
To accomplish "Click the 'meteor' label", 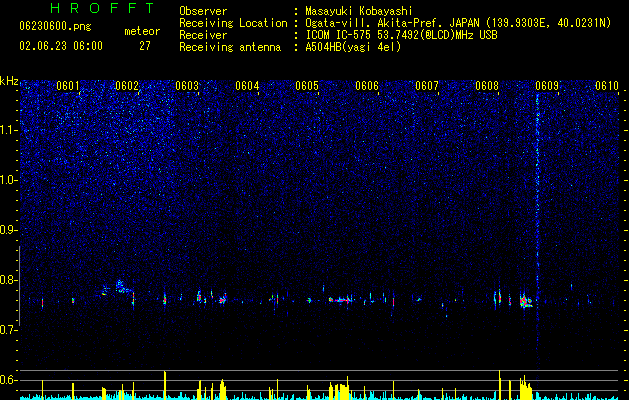I will click(142, 31).
